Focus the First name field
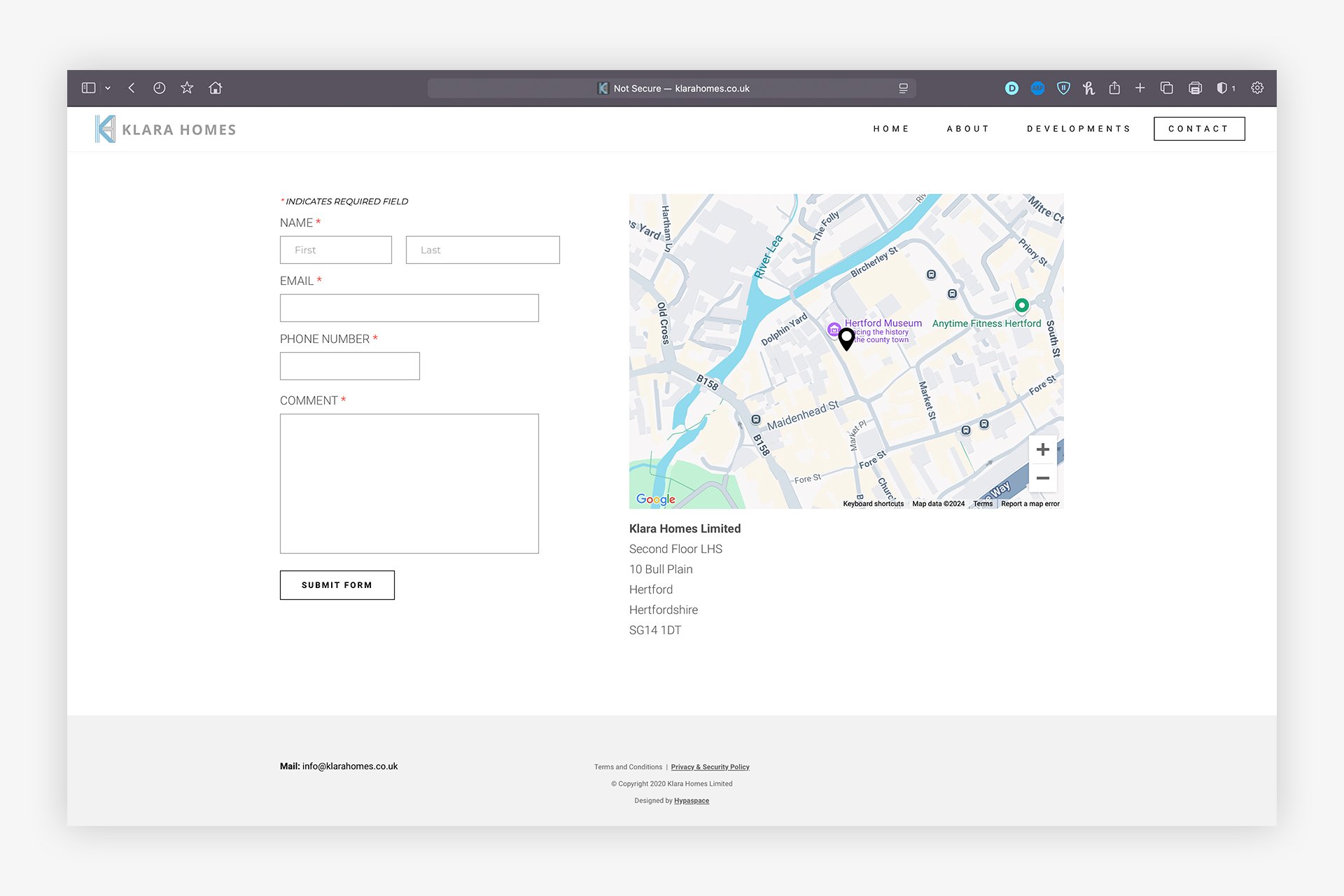This screenshot has height=896, width=1344. pos(336,250)
